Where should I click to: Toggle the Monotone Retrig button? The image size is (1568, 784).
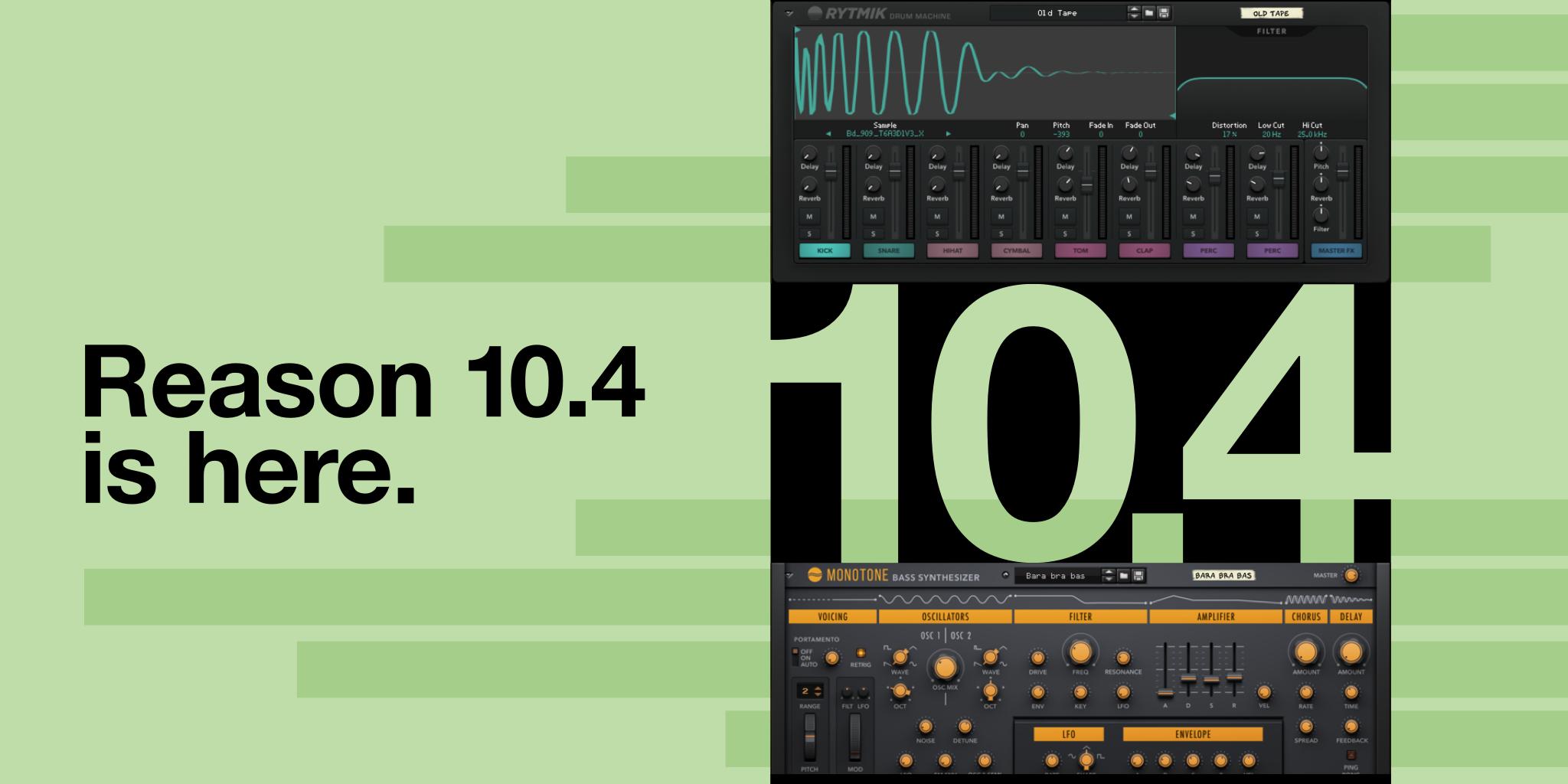point(861,654)
